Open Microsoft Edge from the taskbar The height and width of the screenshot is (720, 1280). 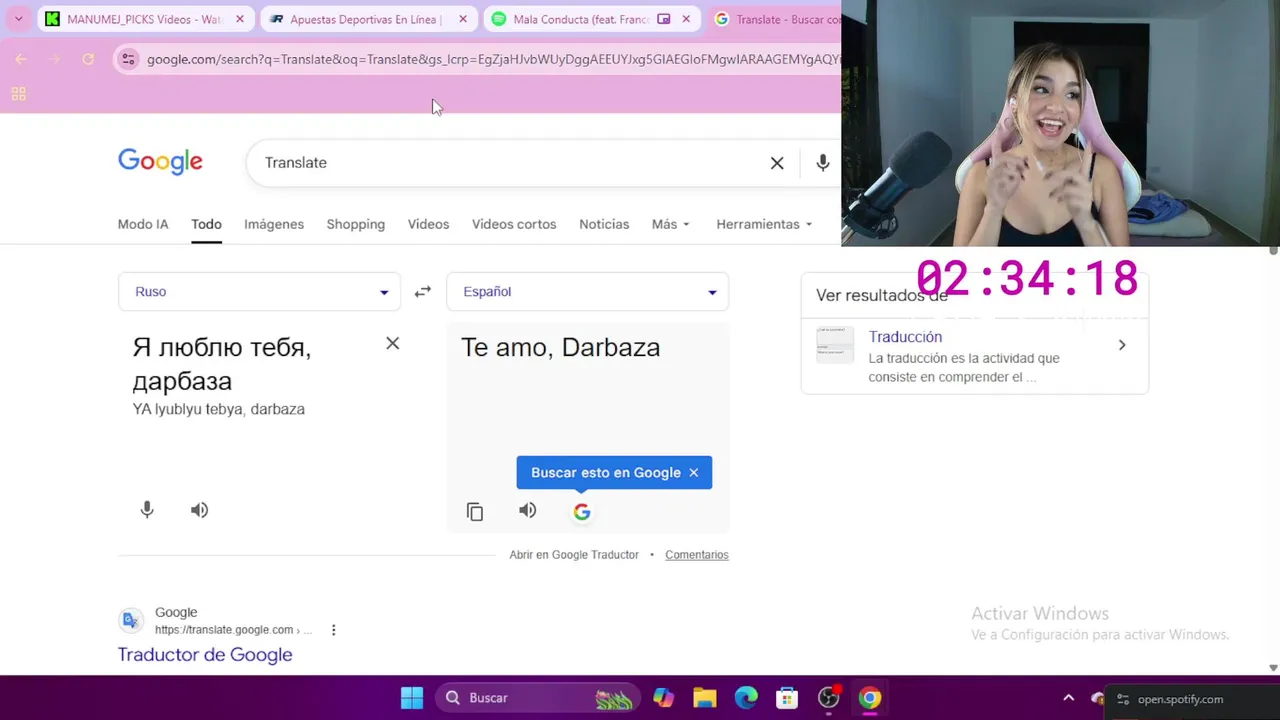point(746,698)
